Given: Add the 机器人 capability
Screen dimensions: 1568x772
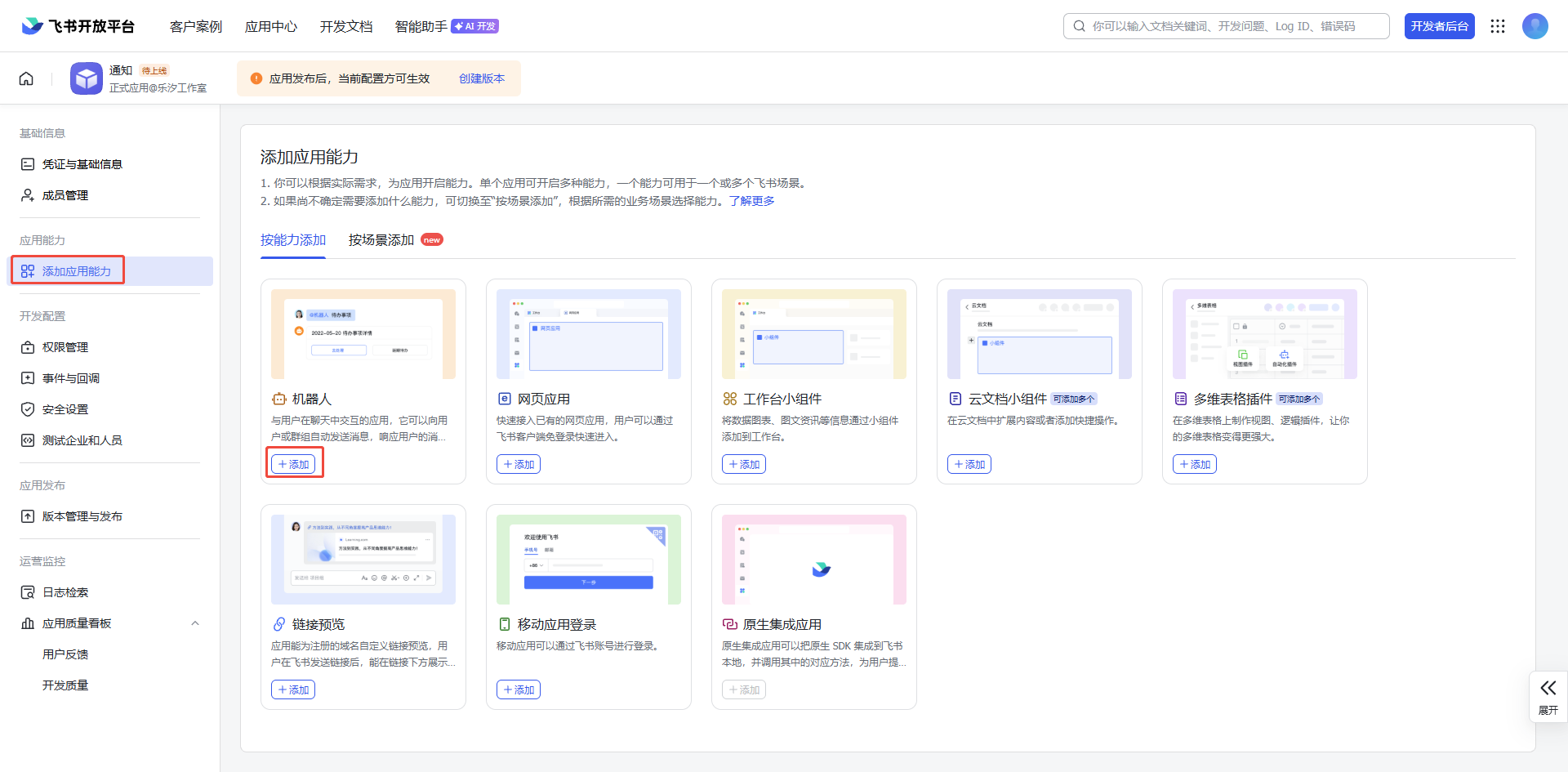Looking at the screenshot, I should point(294,464).
